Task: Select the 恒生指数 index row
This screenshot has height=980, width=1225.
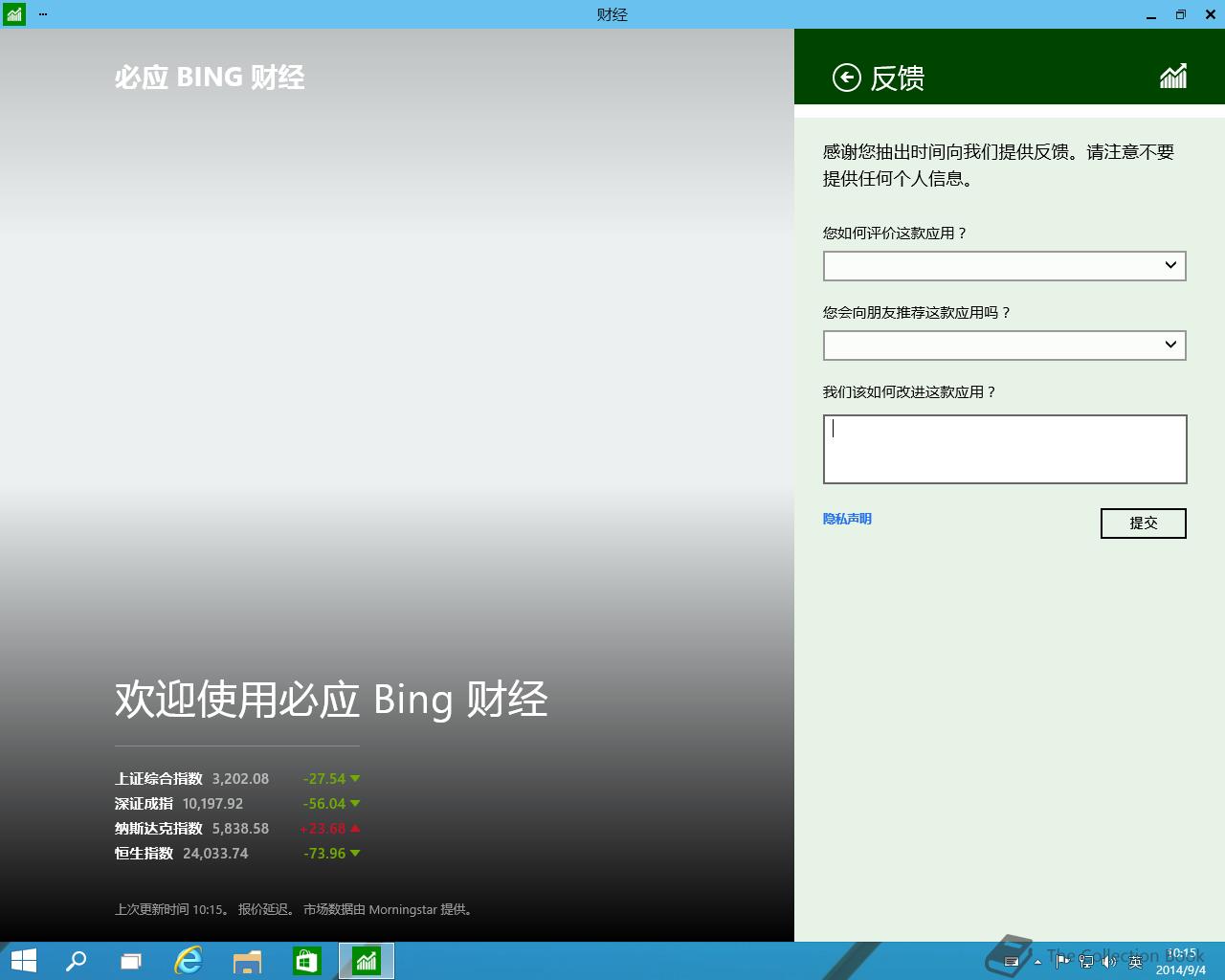Action: click(237, 854)
